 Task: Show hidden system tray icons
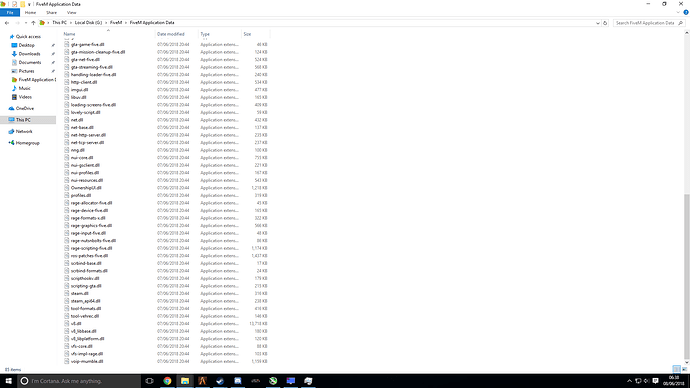tap(629, 381)
